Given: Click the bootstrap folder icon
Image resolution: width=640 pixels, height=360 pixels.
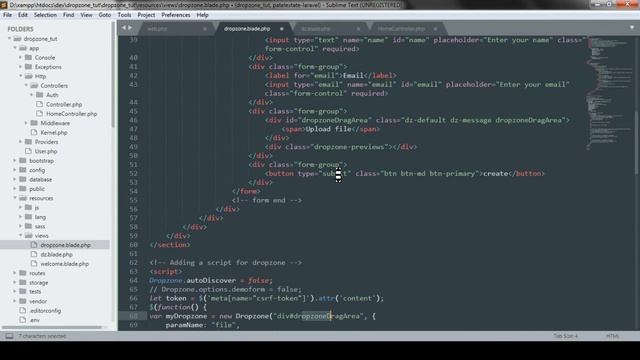Looking at the screenshot, I should (22, 161).
